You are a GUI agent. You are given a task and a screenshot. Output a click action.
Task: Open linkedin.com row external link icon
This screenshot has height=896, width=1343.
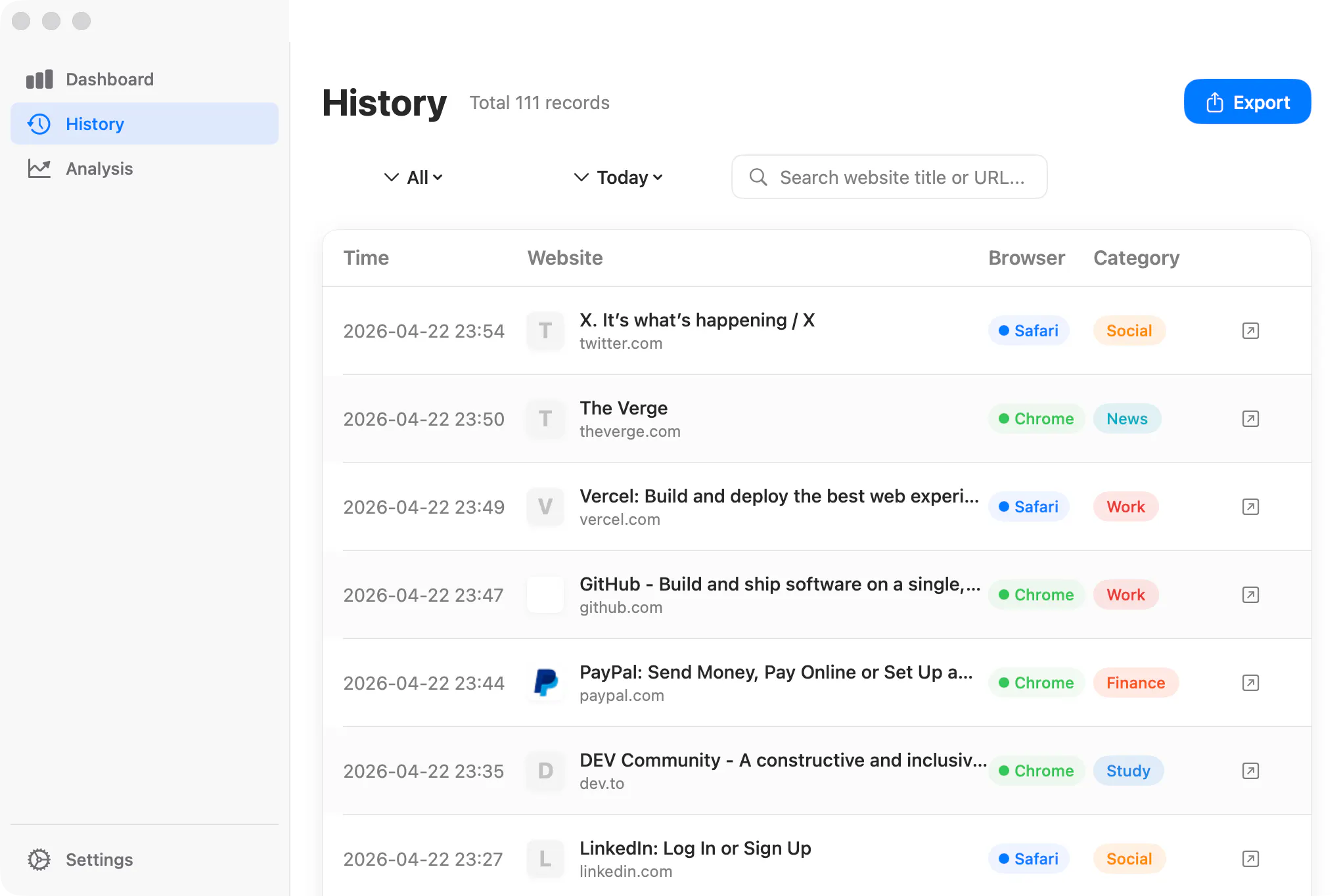click(x=1250, y=859)
